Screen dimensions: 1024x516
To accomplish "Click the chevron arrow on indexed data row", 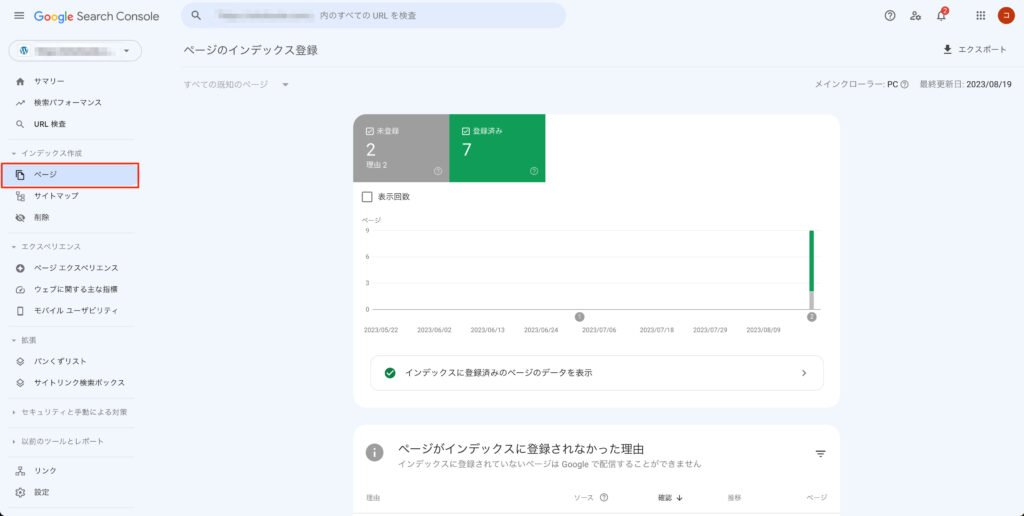I will (x=804, y=373).
